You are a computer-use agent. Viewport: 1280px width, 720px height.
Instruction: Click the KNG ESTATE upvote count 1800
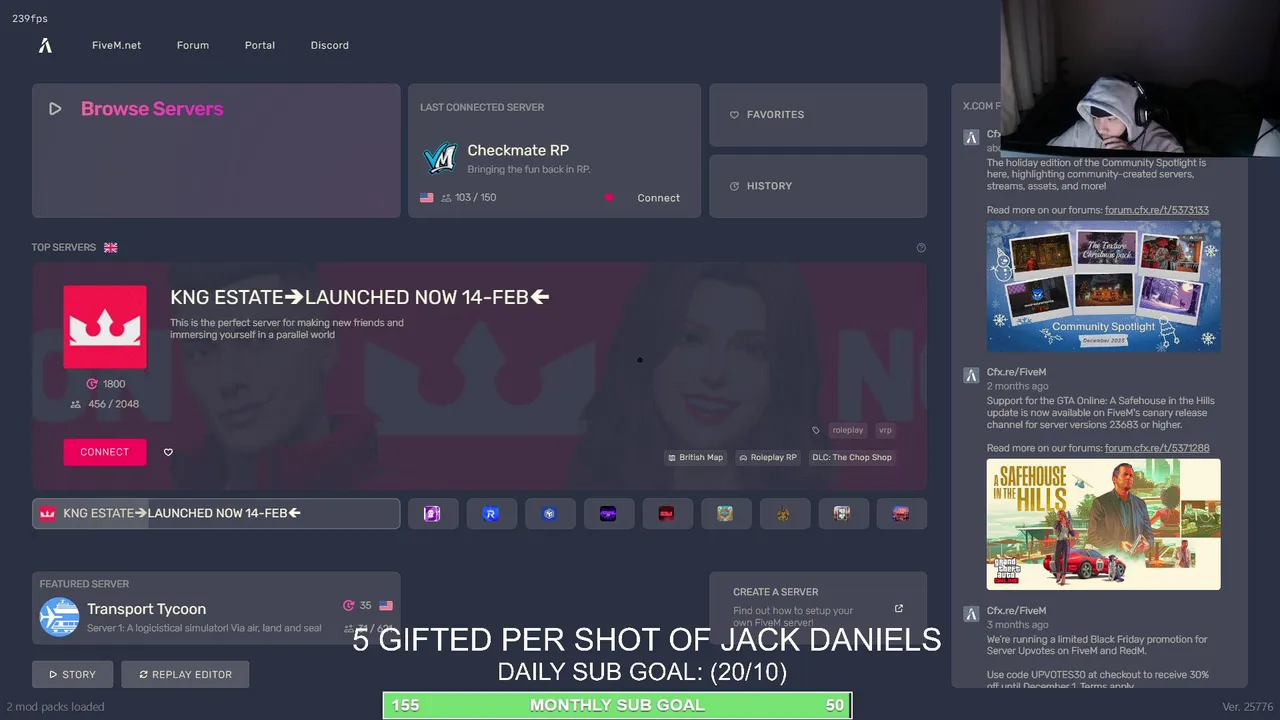(105, 384)
